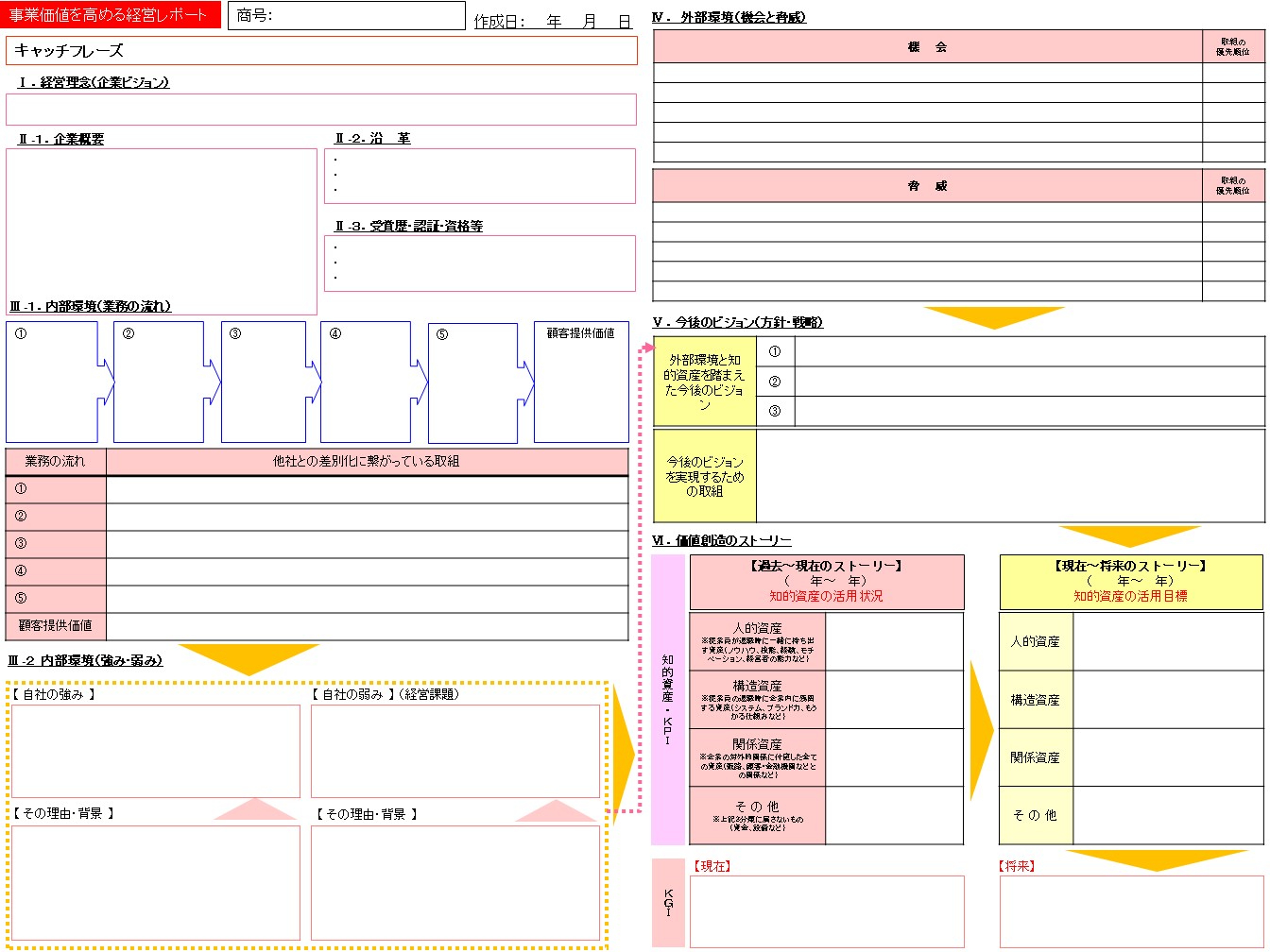1270x952 pixels.
Task: Click the first 機会 opportunity row
Action: click(x=928, y=73)
